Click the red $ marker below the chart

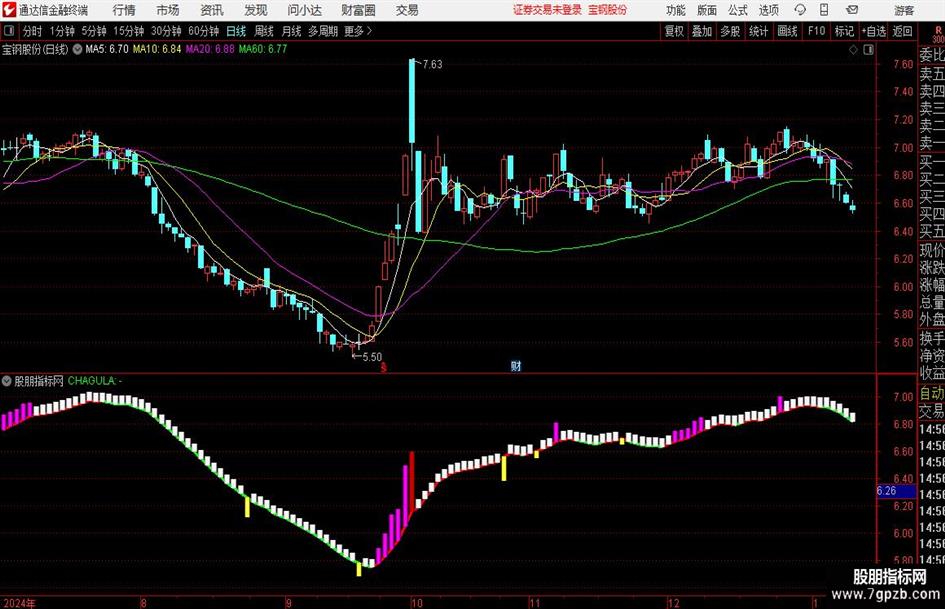tap(383, 367)
